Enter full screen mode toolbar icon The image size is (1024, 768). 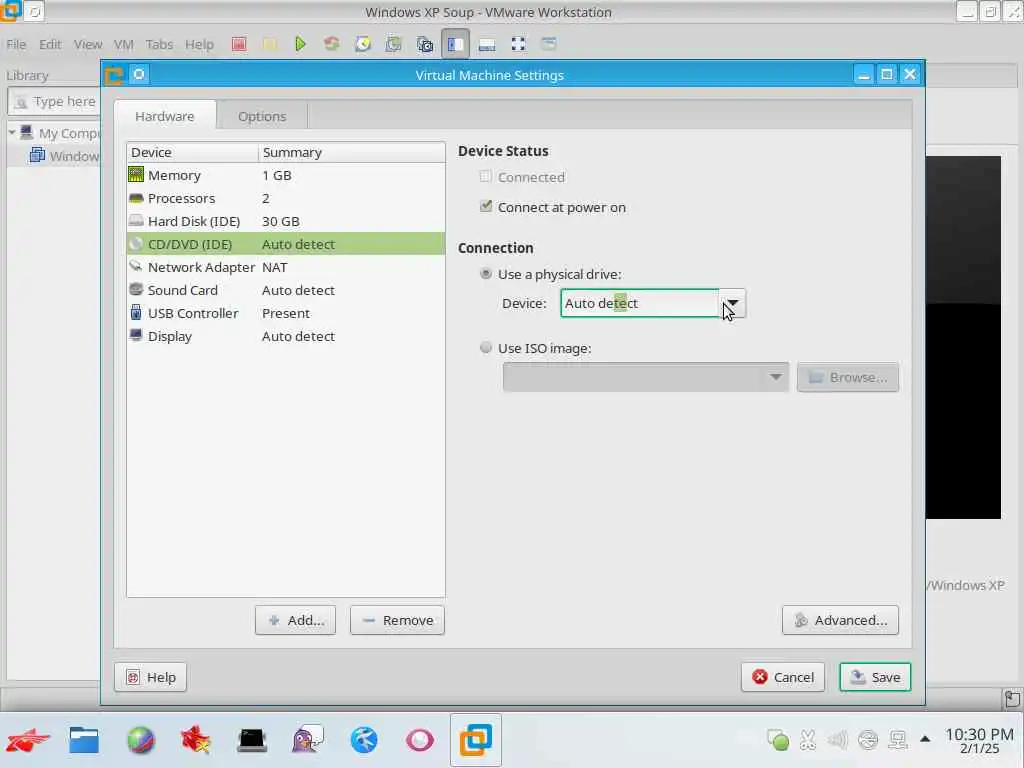(519, 44)
